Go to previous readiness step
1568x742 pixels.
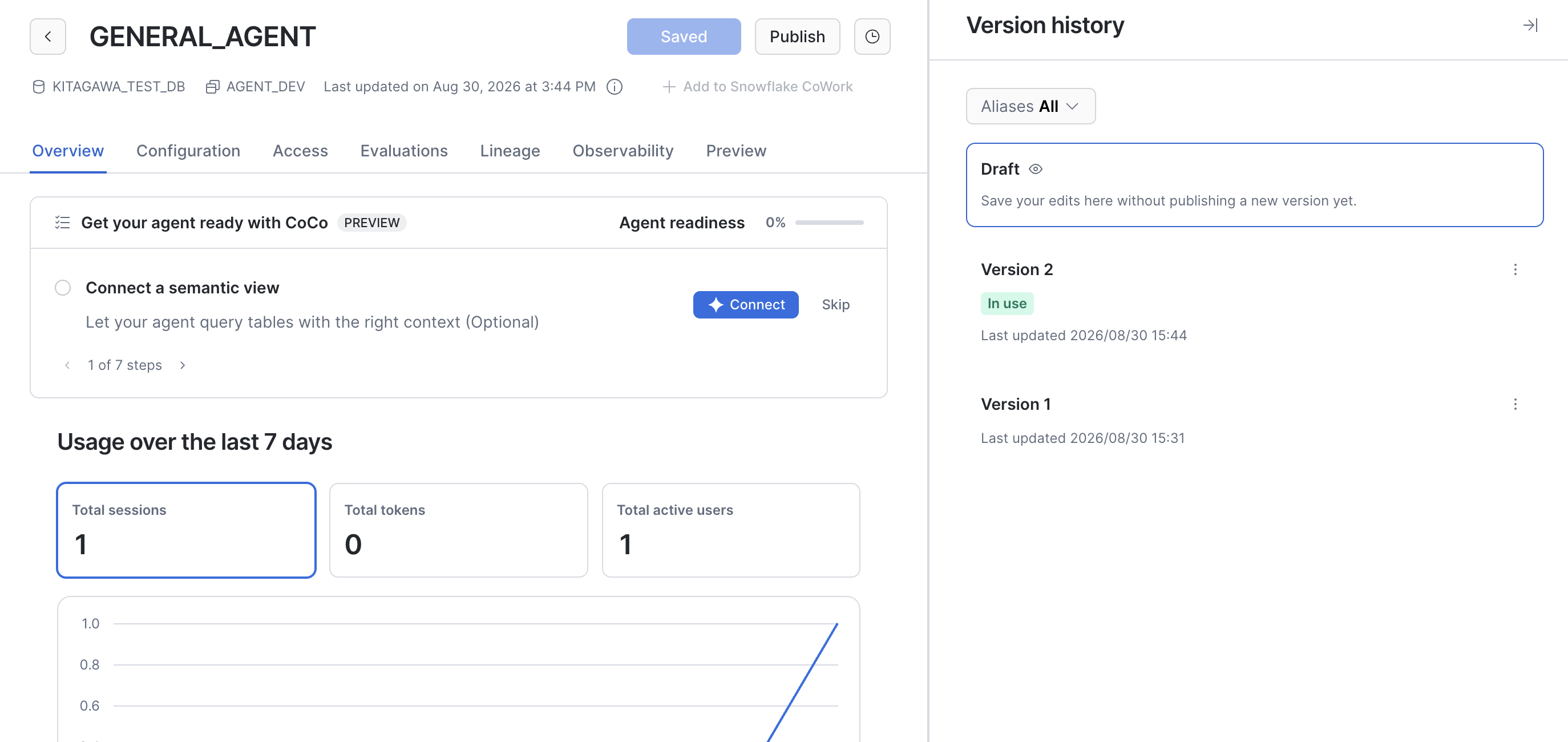pos(67,365)
